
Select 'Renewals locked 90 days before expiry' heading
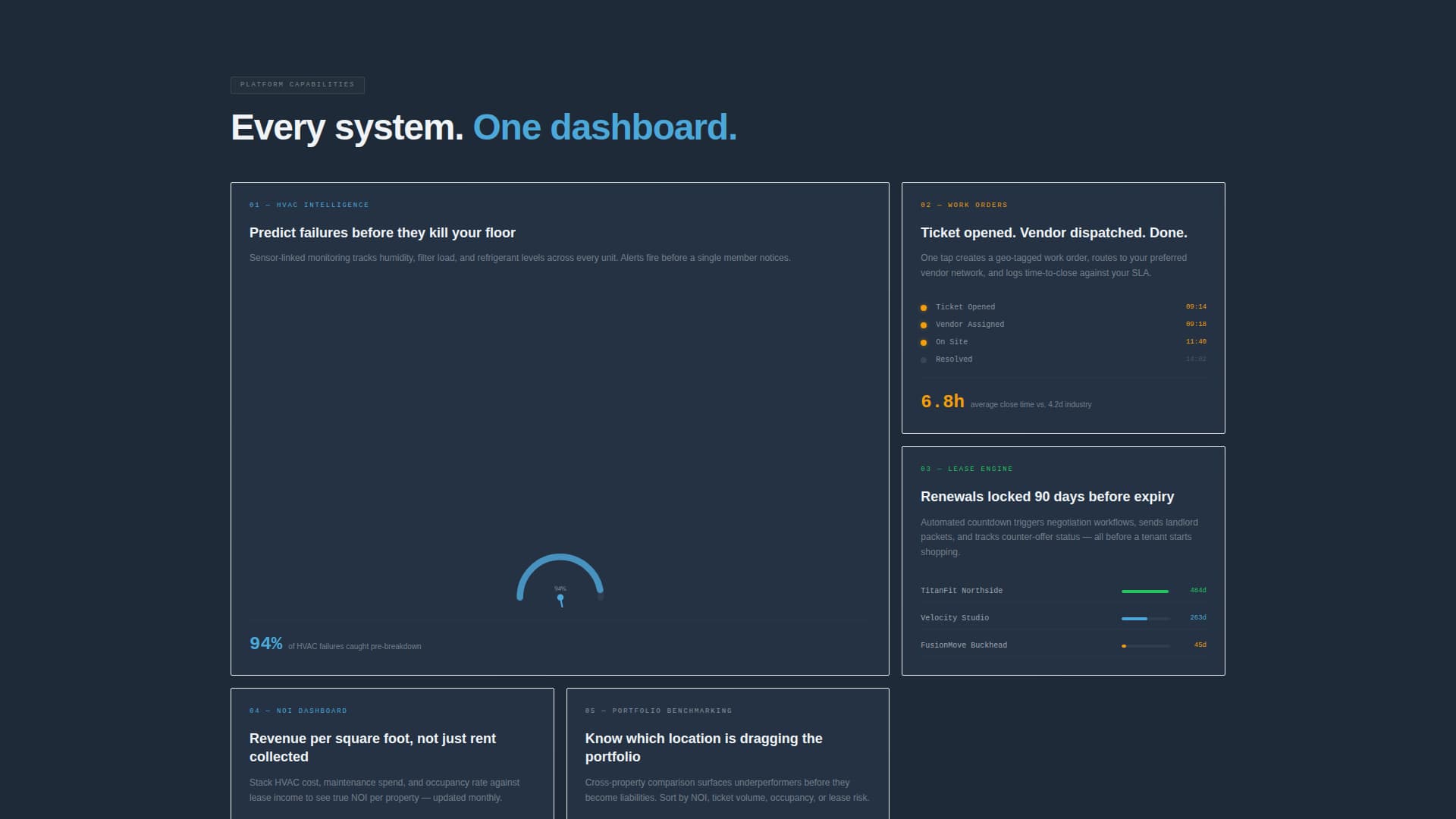[x=1046, y=497]
